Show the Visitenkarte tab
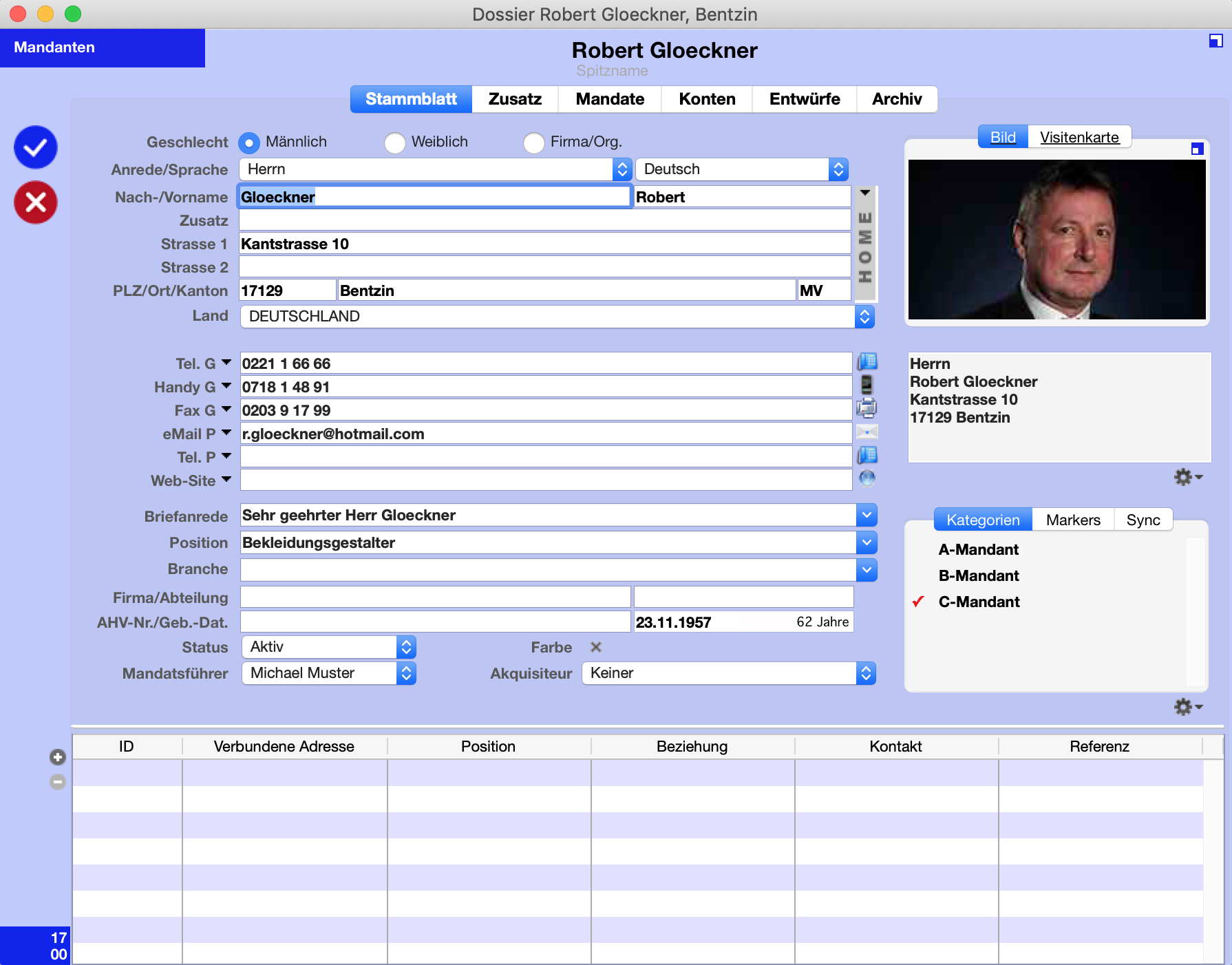 coord(1079,137)
